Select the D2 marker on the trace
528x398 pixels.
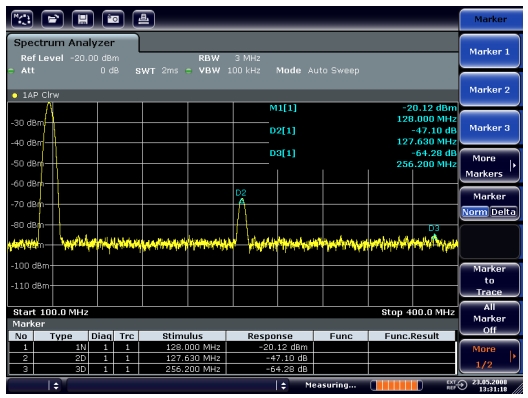tap(241, 201)
